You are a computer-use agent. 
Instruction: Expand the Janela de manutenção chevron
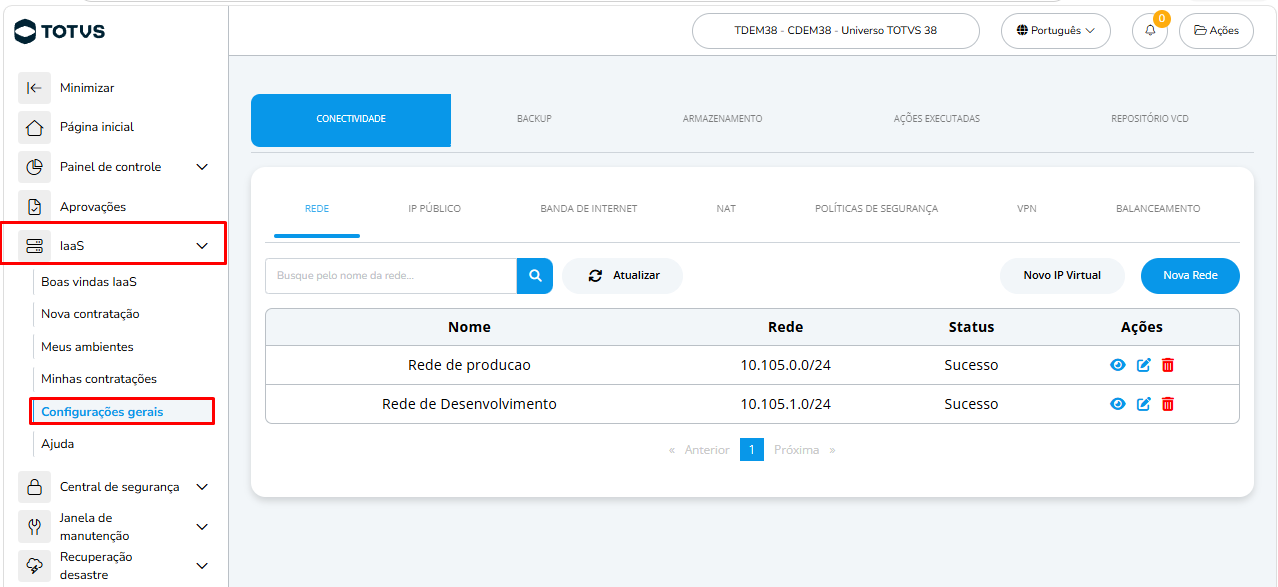click(x=202, y=527)
